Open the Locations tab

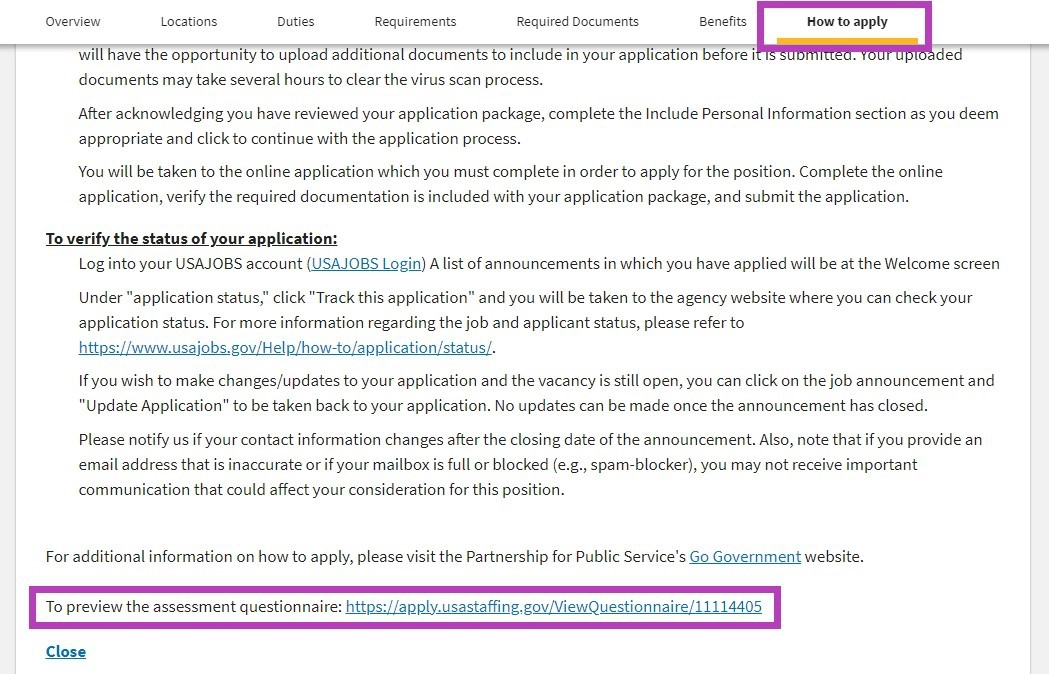coord(189,21)
